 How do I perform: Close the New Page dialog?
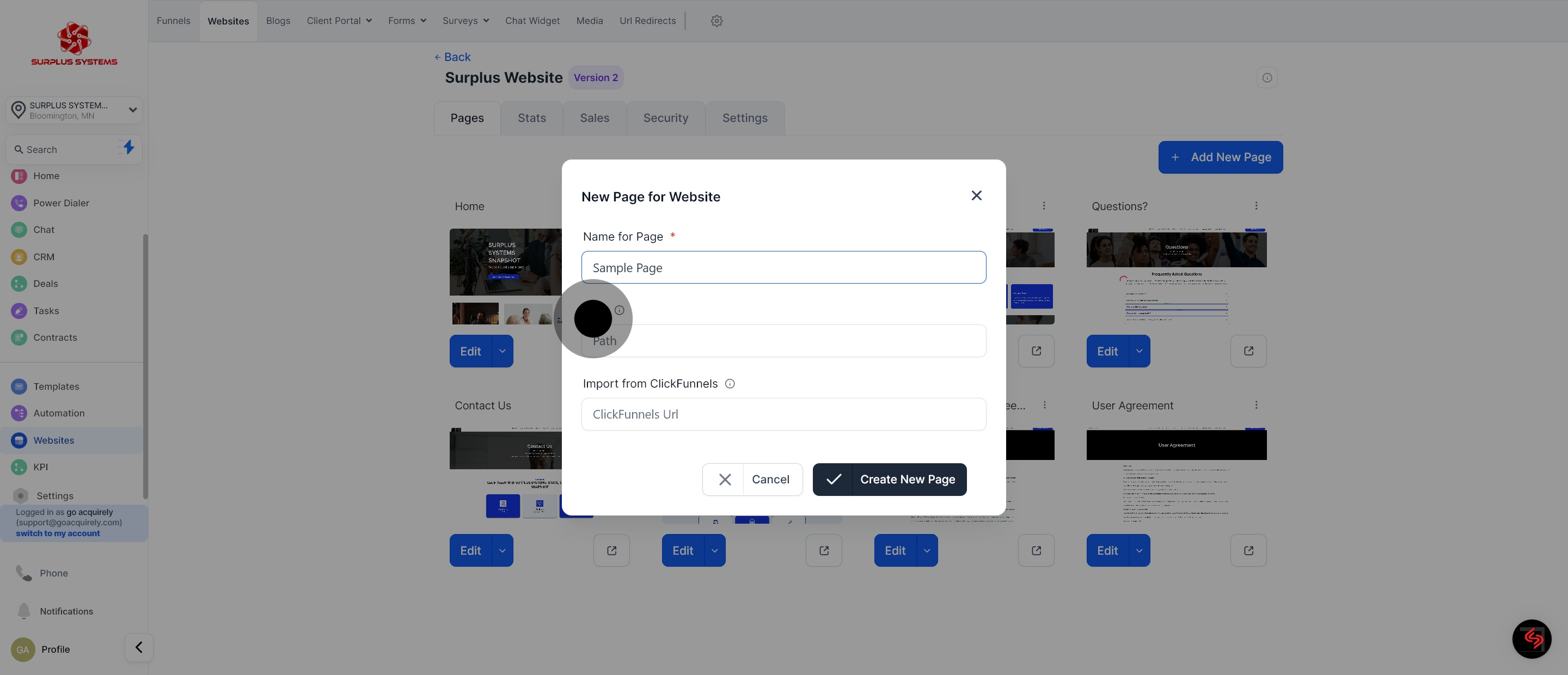point(976,195)
